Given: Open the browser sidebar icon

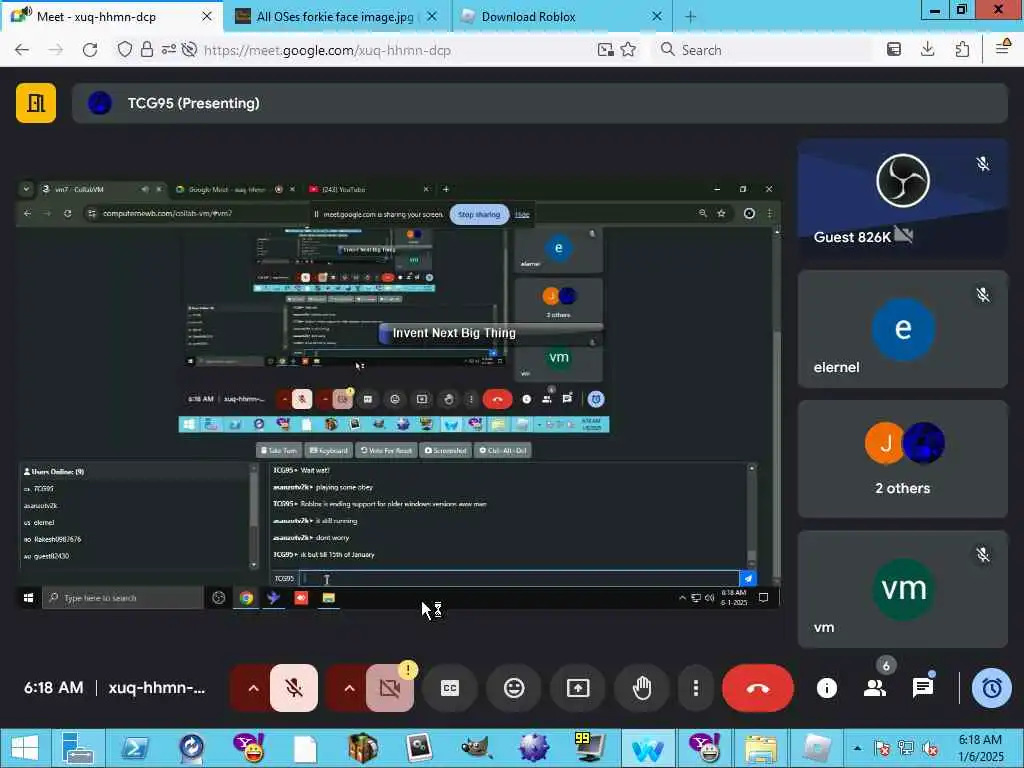Looking at the screenshot, I should coord(894,50).
